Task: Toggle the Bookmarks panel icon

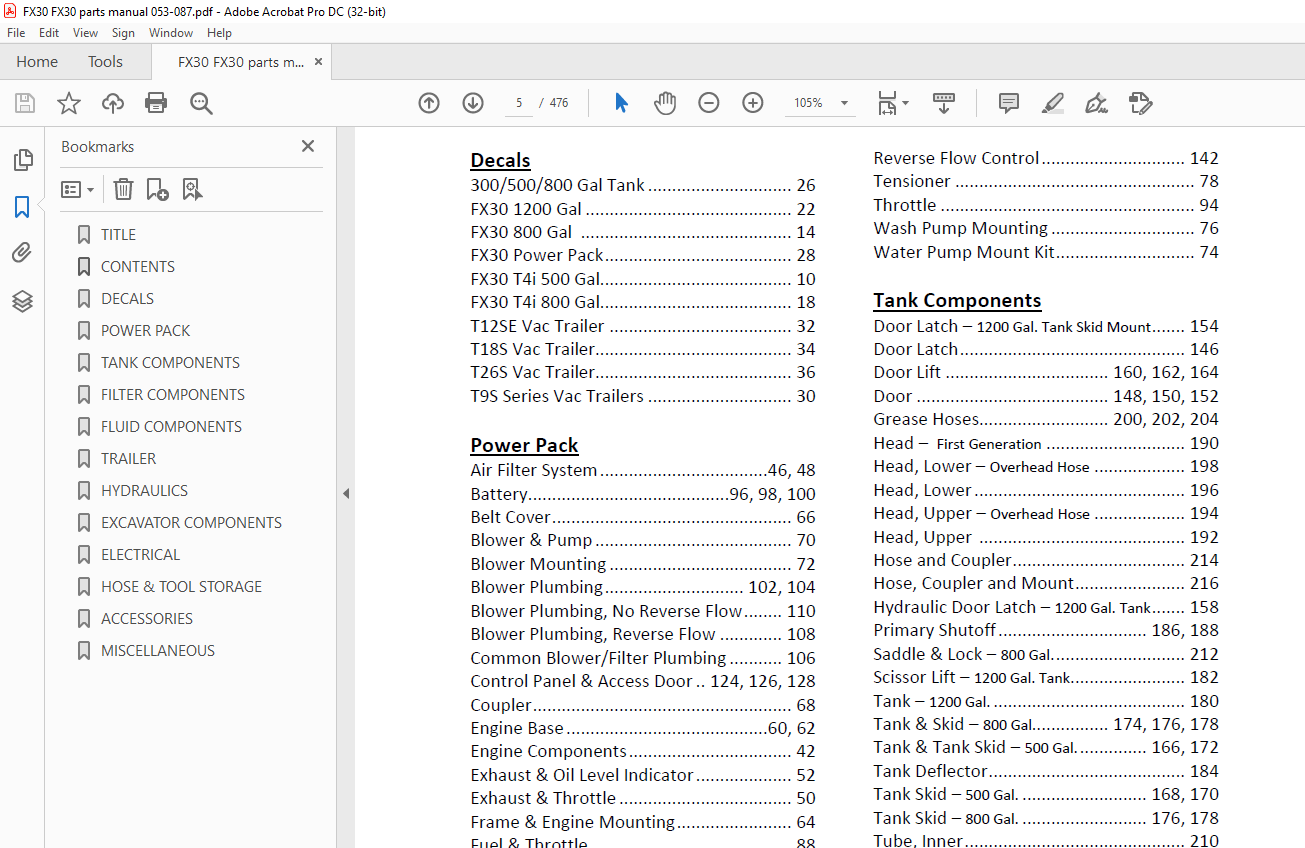Action: tap(22, 207)
